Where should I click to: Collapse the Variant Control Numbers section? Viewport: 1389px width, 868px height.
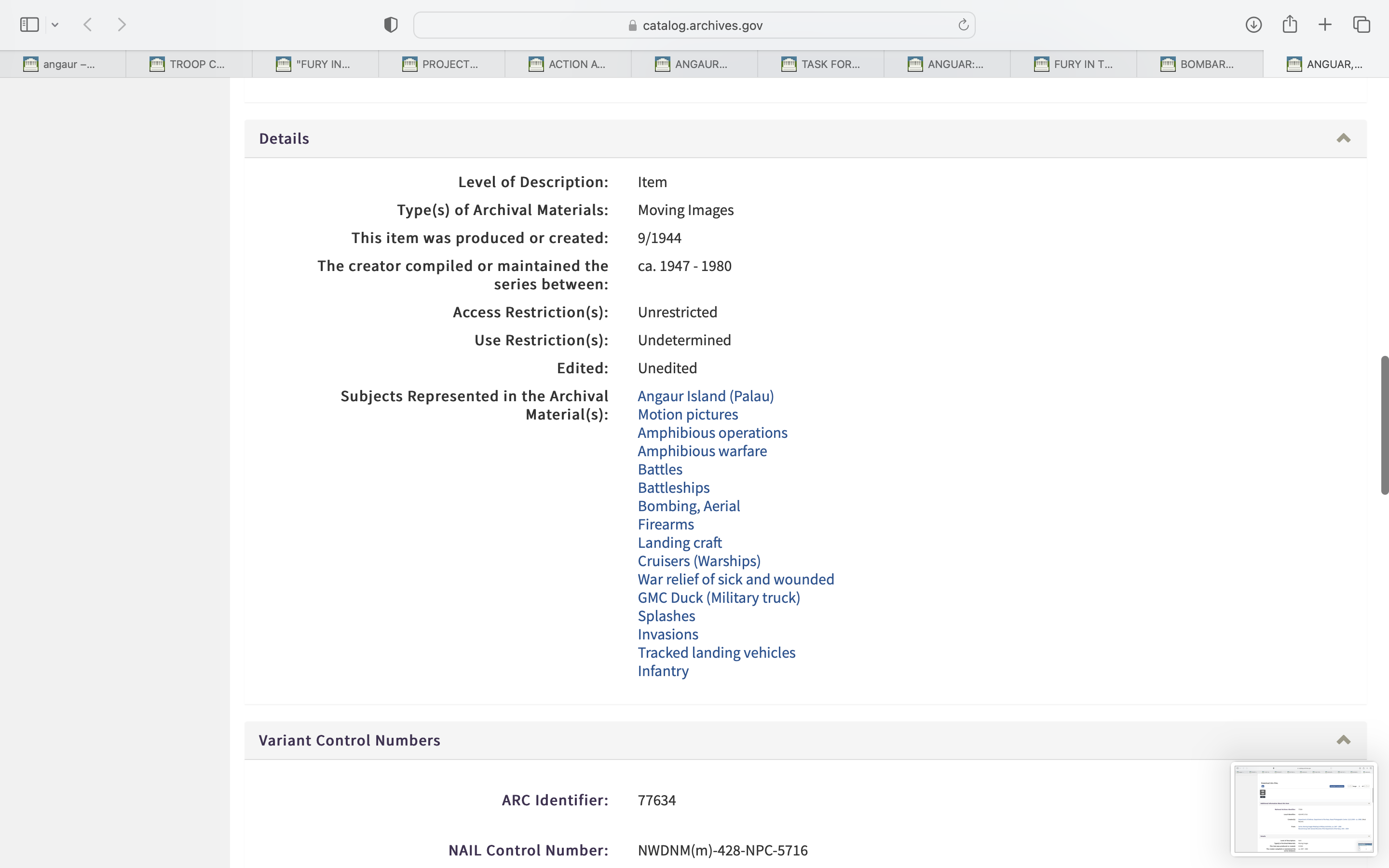coord(1343,740)
